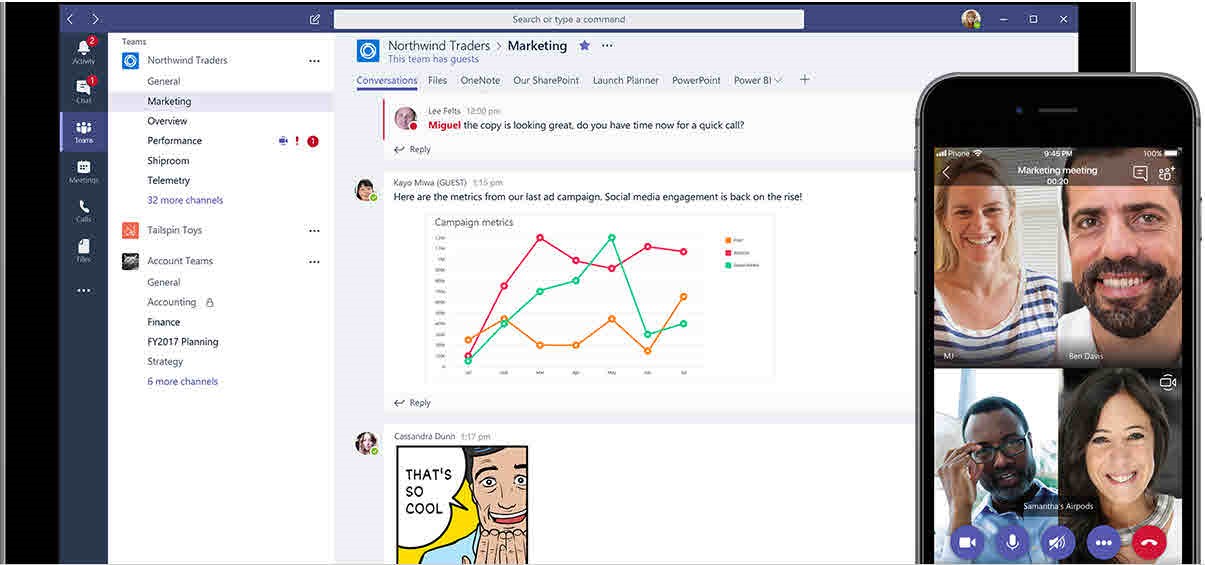Open Marketing channel more options ellipsis
This screenshot has width=1205, height=565.
click(x=607, y=45)
